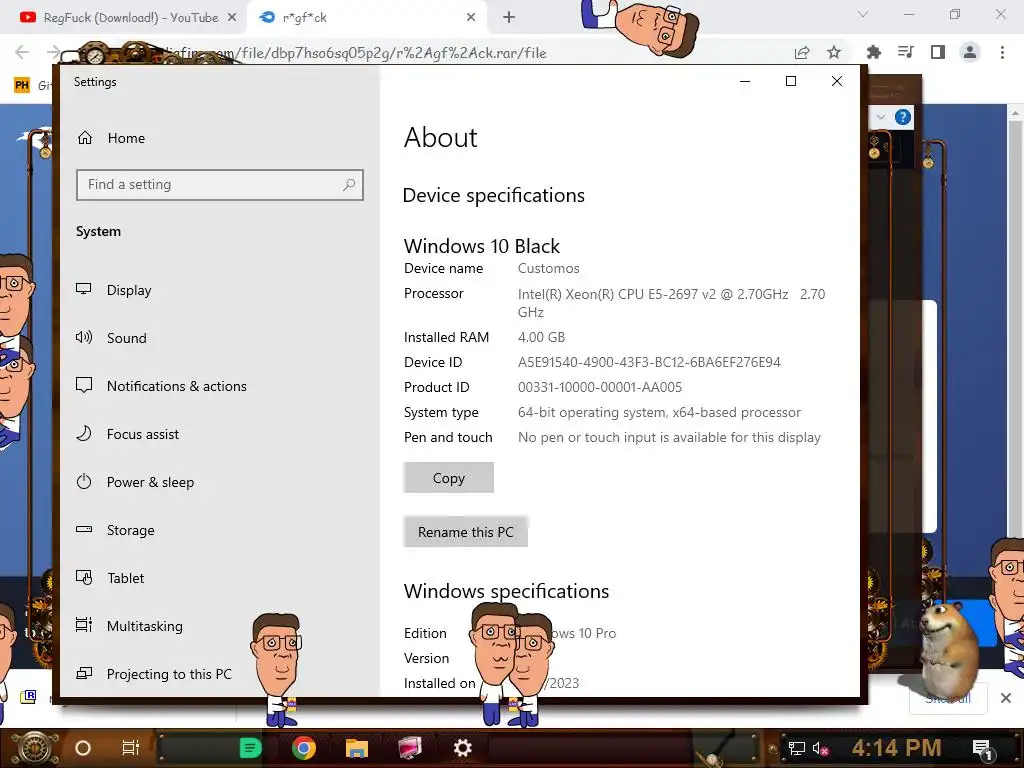Open Chrome extensions puzzle icon

tap(873, 52)
